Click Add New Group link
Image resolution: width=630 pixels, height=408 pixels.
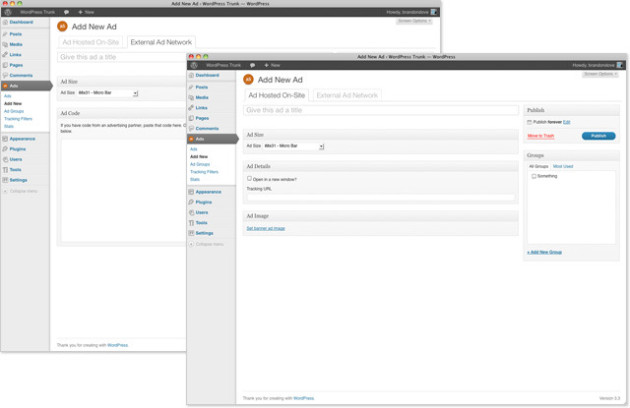click(544, 252)
